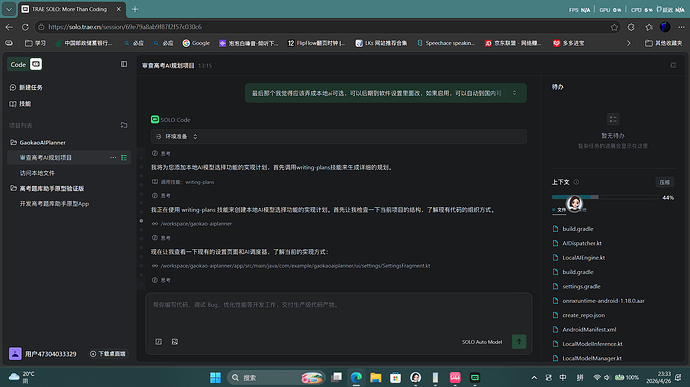Screen dimensions: 690x387
Task: Open the browser extensions icon
Action: click(631, 27)
